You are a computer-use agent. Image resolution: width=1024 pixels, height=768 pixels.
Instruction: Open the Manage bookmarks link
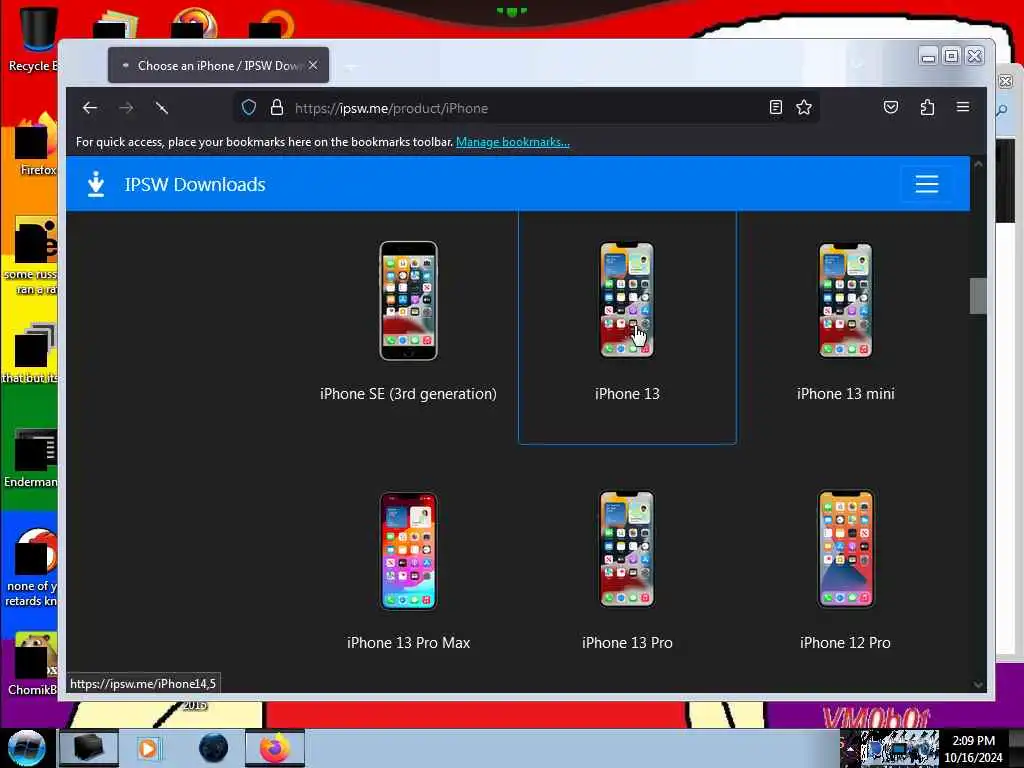coord(513,142)
